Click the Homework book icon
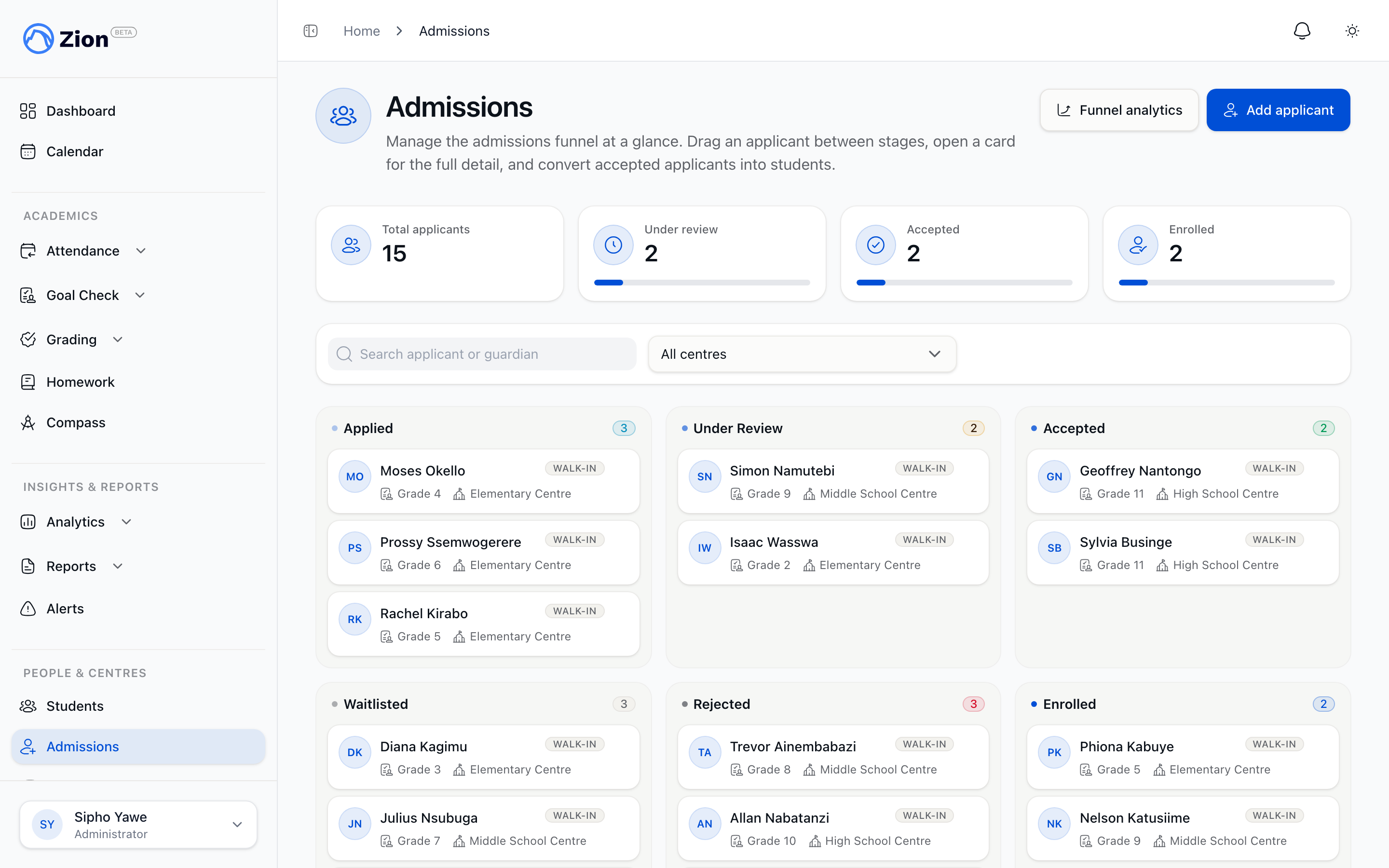The height and width of the screenshot is (868, 1389). pyautogui.click(x=27, y=382)
